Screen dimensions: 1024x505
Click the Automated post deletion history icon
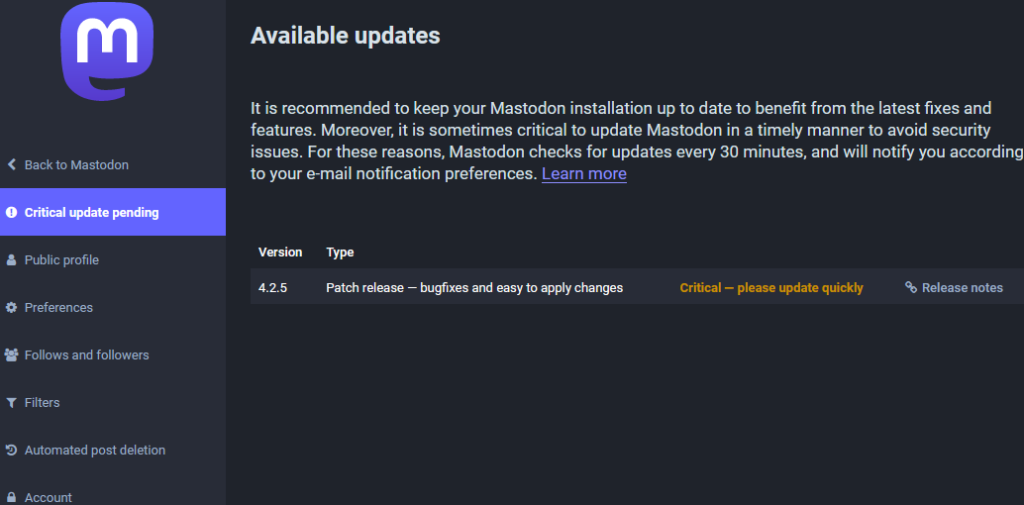coord(12,450)
